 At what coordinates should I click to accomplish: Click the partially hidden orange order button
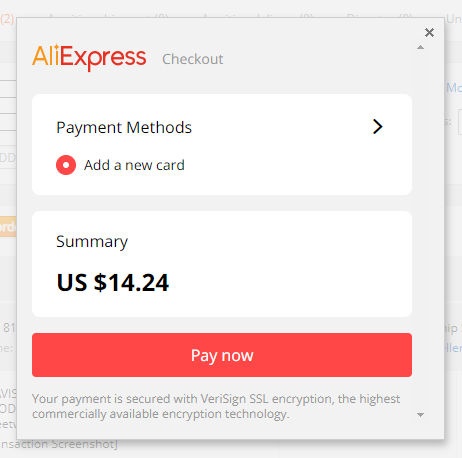[x=8, y=227]
